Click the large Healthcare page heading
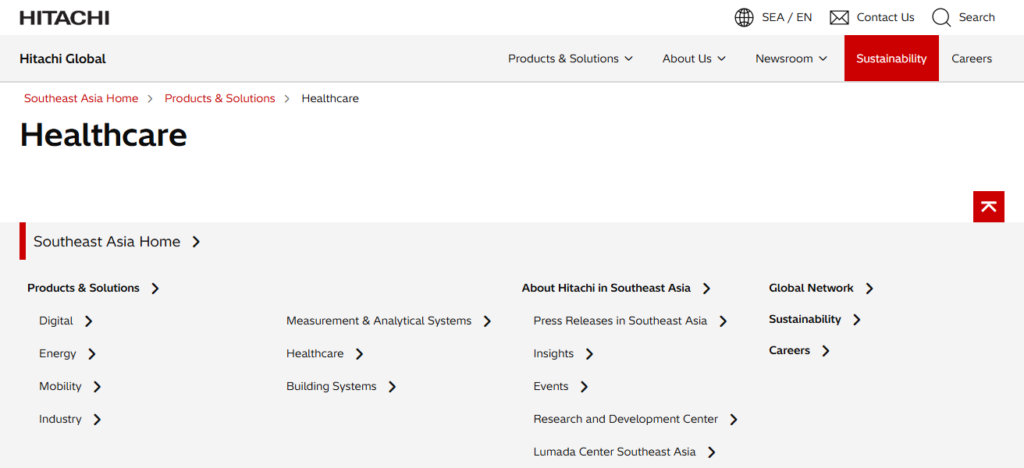 pos(104,135)
